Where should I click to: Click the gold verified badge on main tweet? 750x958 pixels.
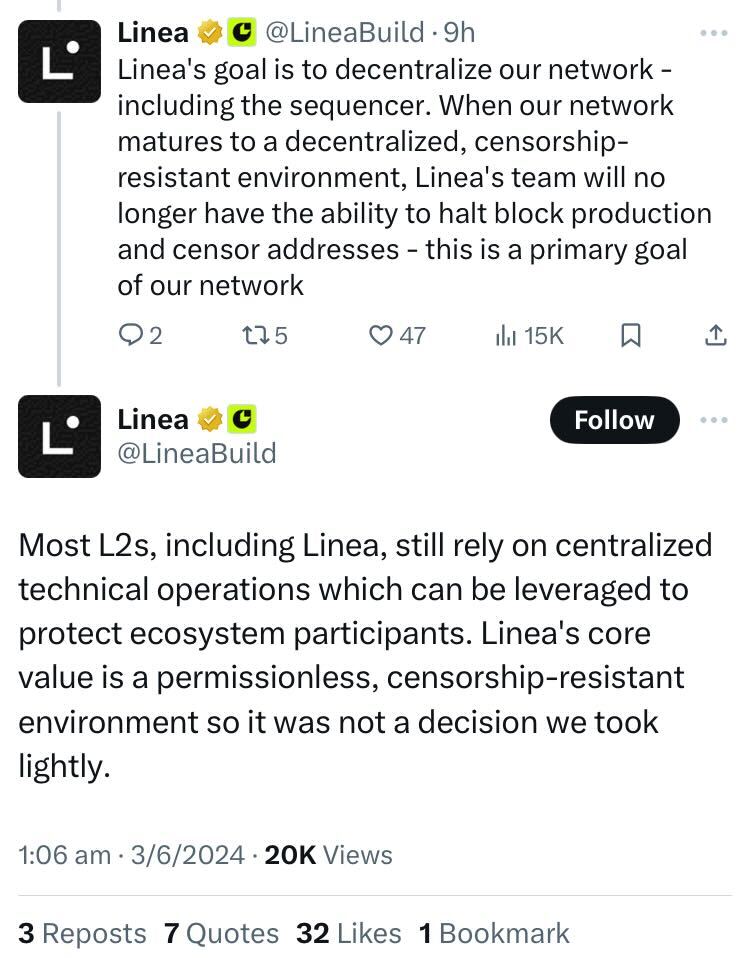209,418
